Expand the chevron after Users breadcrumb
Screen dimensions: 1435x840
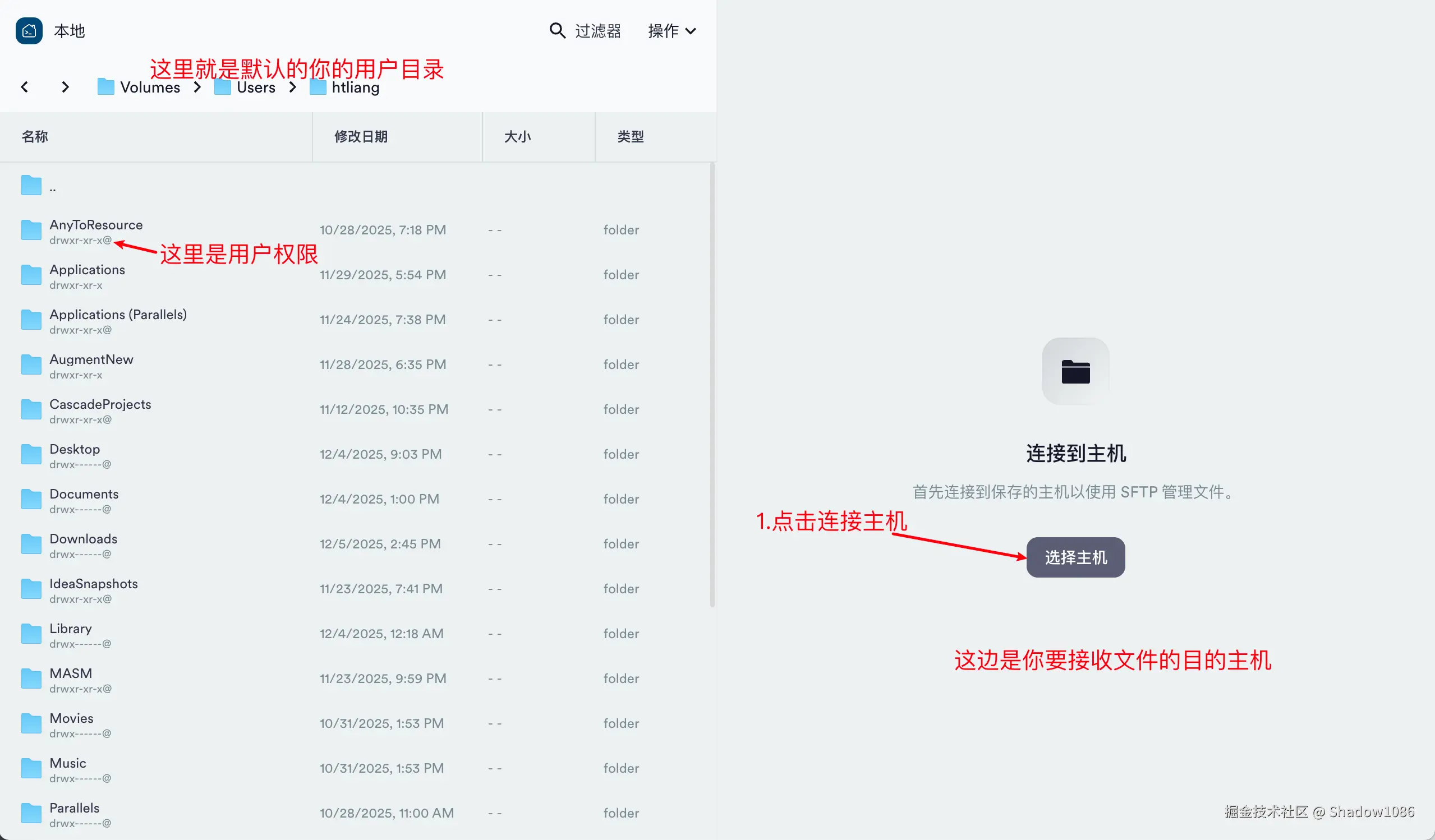point(293,87)
